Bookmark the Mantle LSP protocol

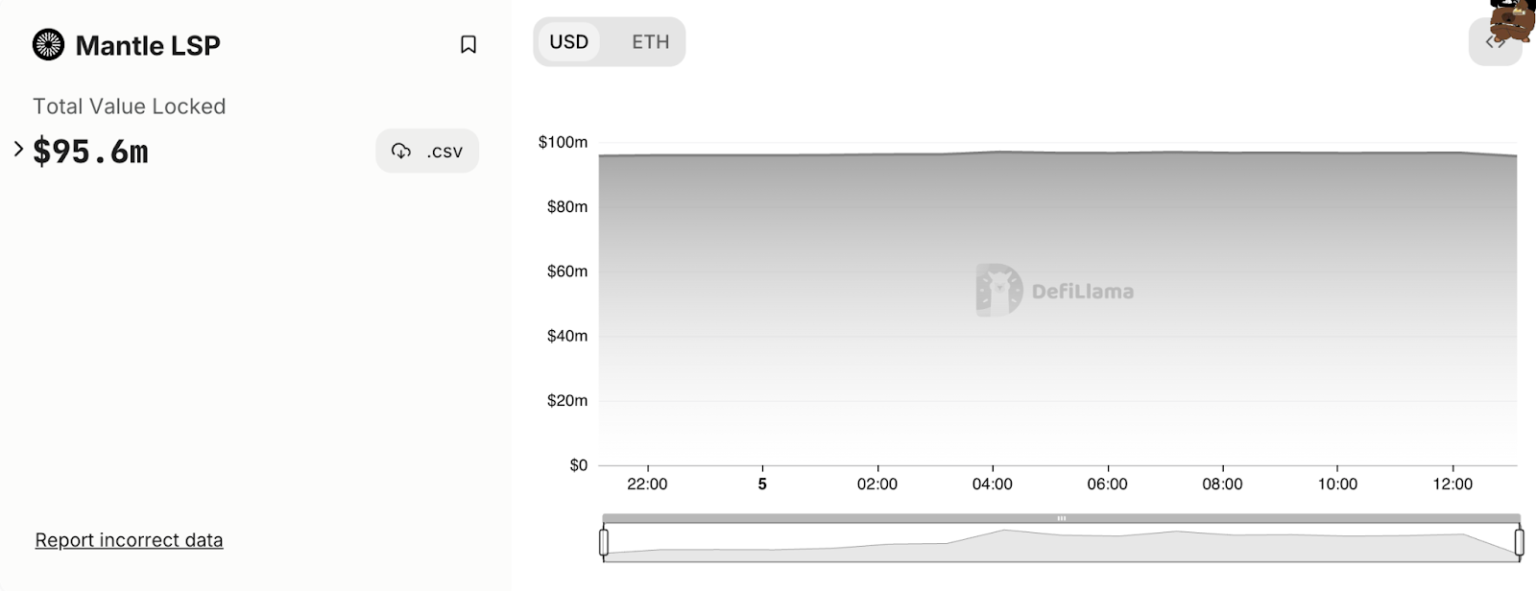(468, 45)
